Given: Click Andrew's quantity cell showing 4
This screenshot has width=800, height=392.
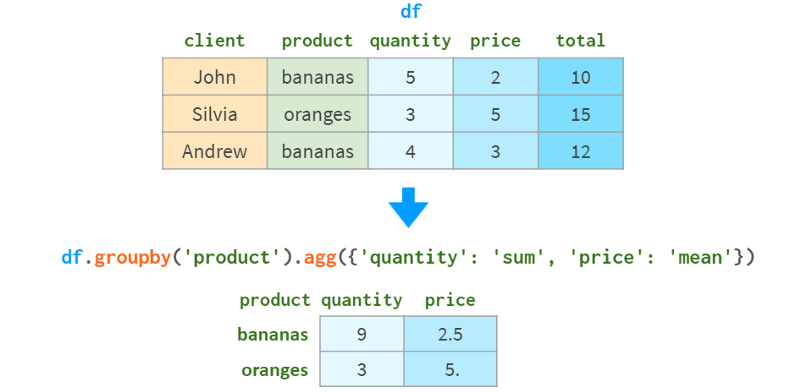Looking at the screenshot, I should (x=410, y=151).
